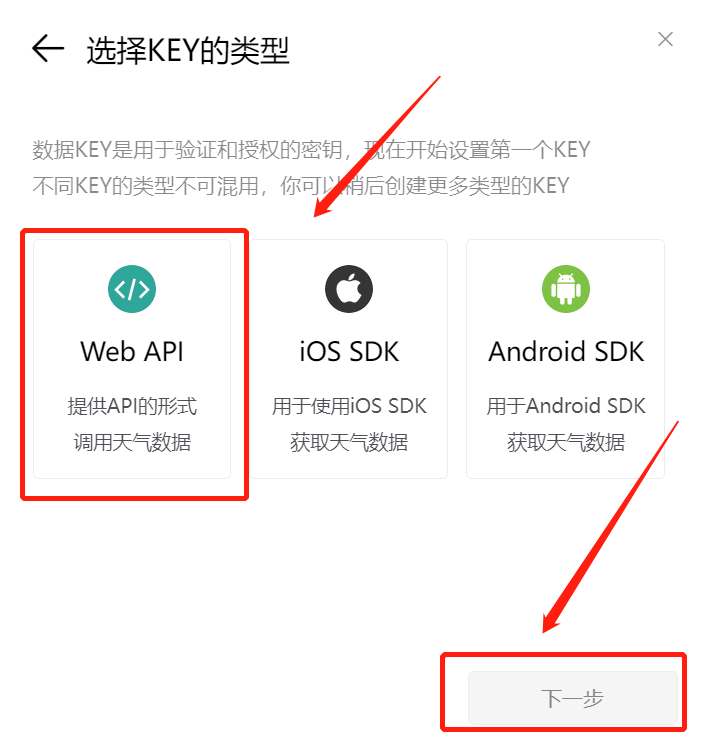Image resolution: width=702 pixels, height=742 pixels.
Task: Click the green Android robot icon
Action: click(x=566, y=289)
